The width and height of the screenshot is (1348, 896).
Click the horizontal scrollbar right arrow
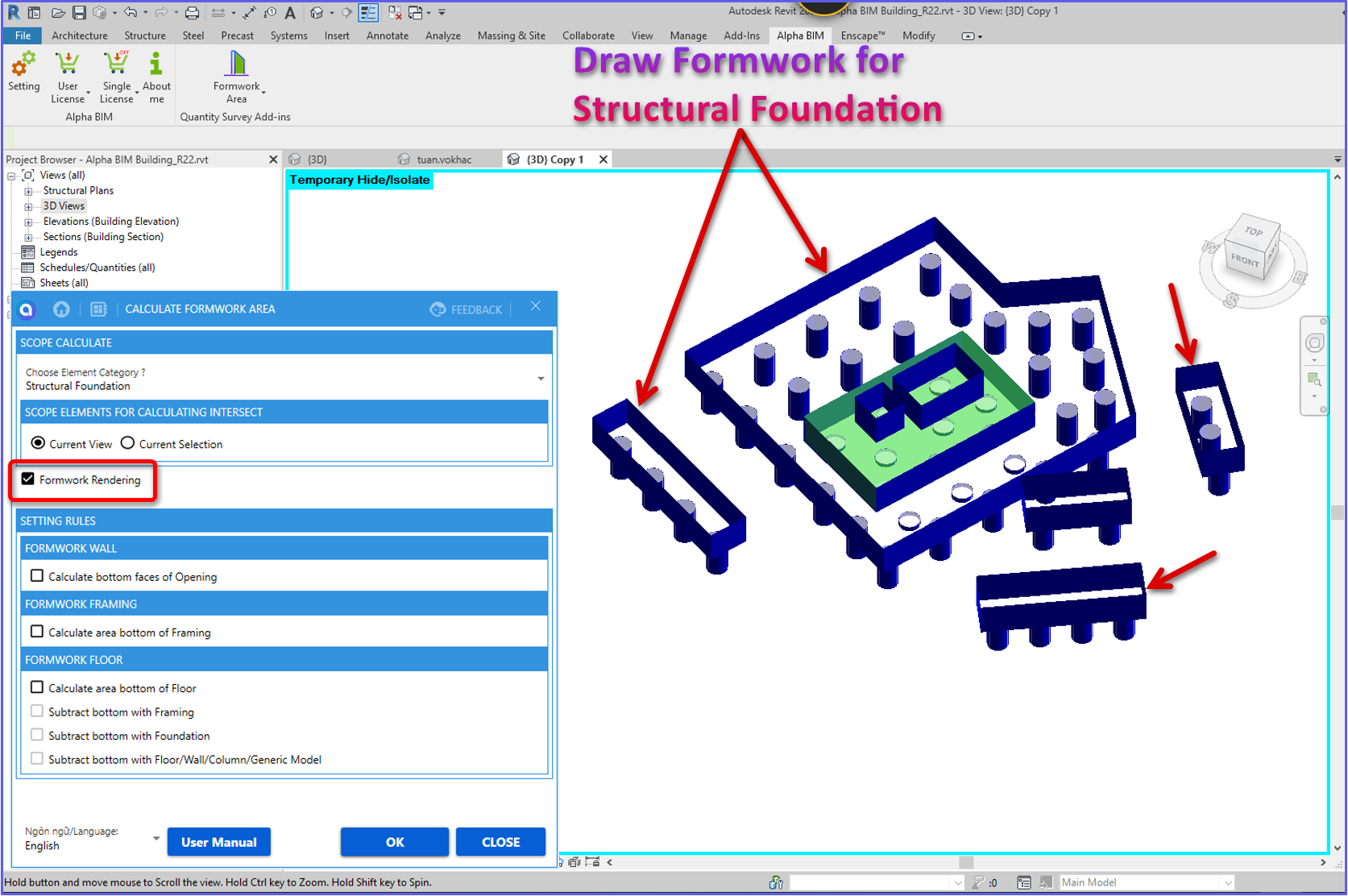tap(1323, 862)
